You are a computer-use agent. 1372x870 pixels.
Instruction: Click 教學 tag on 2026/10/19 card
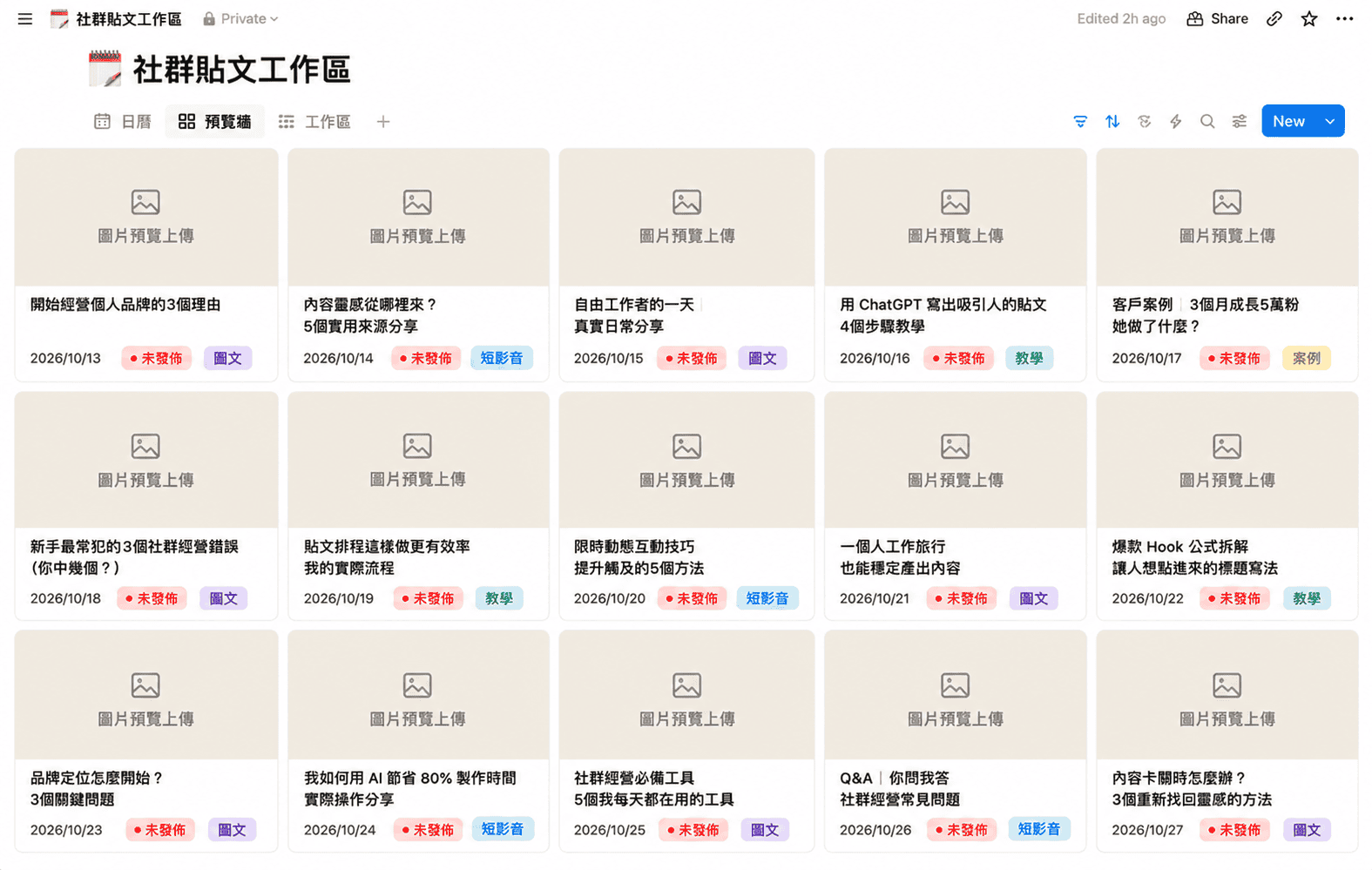click(499, 598)
